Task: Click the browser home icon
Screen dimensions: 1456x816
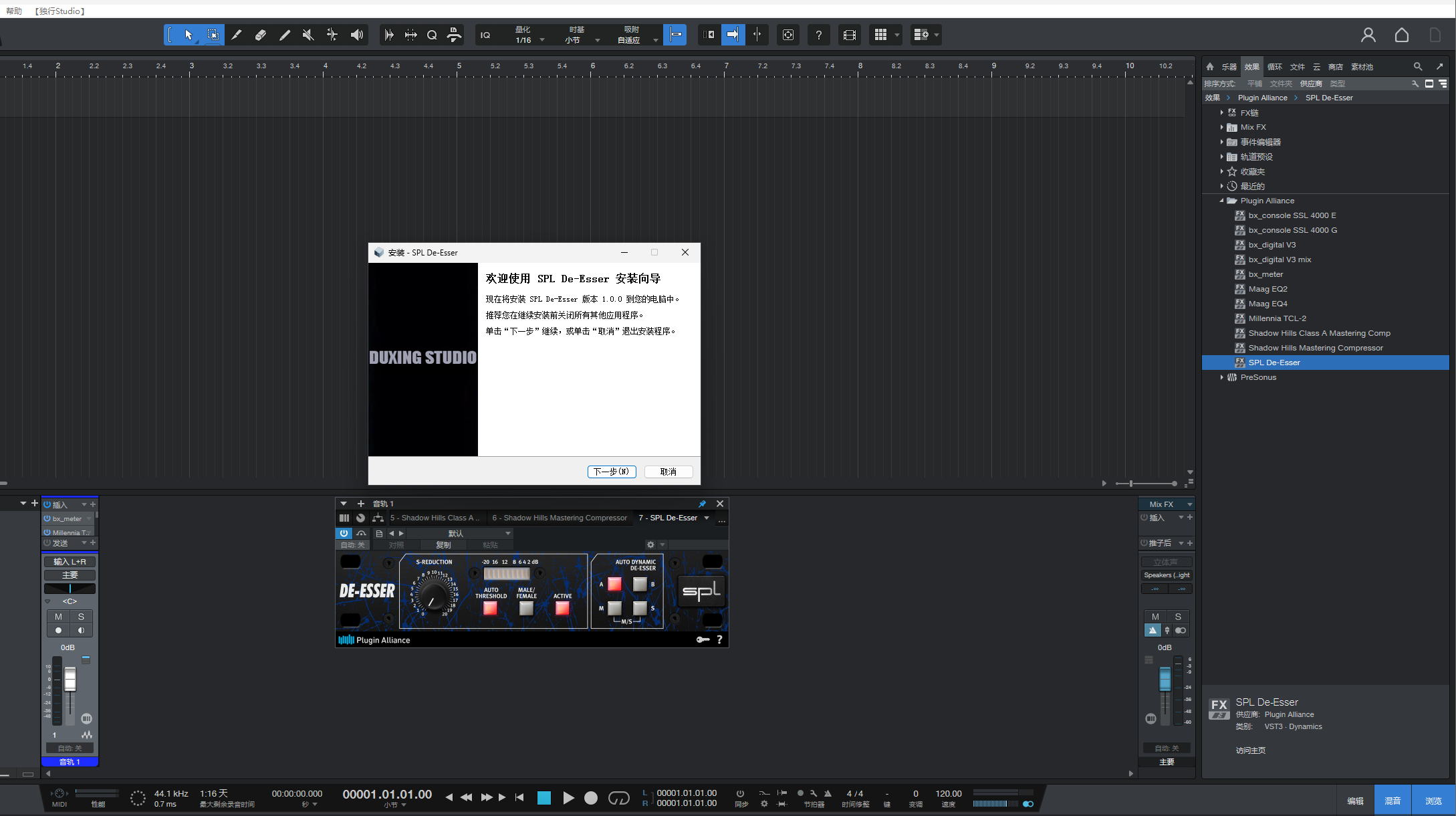Action: tap(1210, 66)
